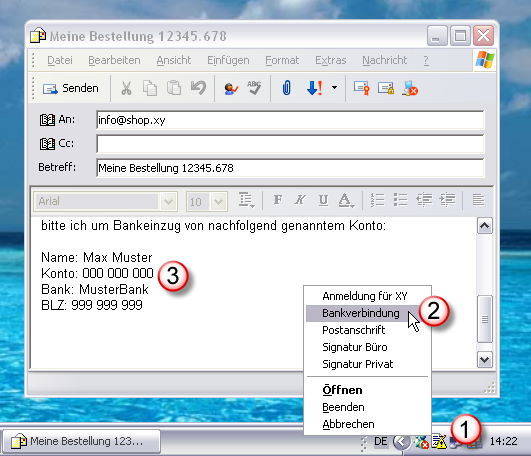The image size is (531, 456).
Task: Click the Work Offline toolbar icon
Action: [410, 88]
